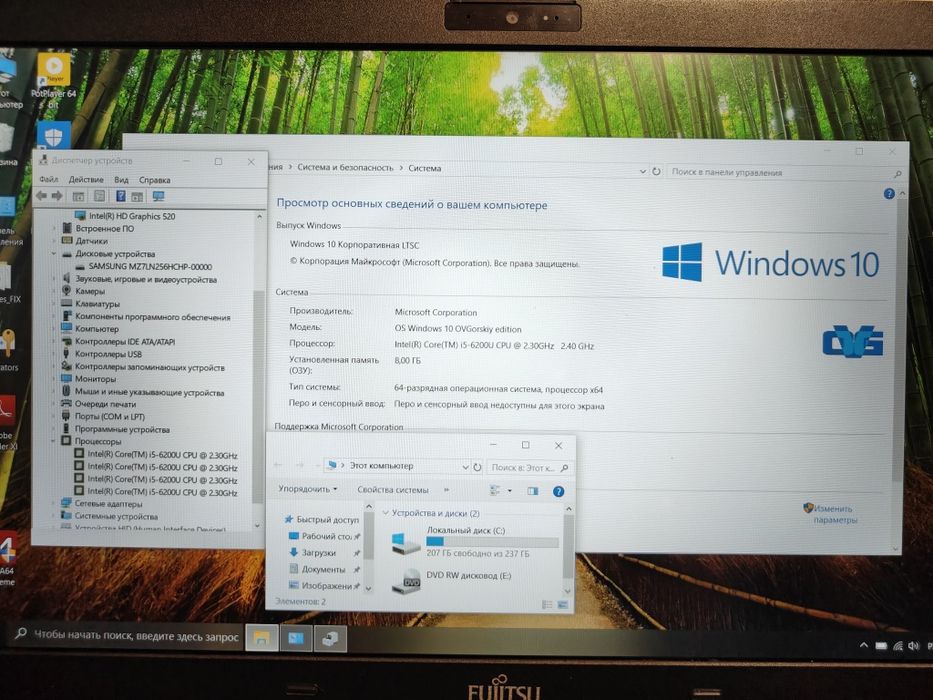Click the blue question-mark Help icon in Device Manager
Screen dimensions: 933x700
click(121, 196)
